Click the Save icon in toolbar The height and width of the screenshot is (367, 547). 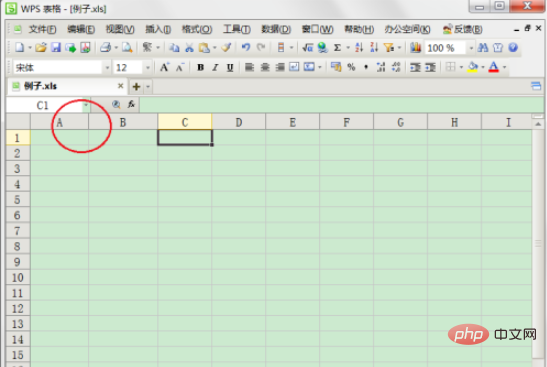click(56, 47)
